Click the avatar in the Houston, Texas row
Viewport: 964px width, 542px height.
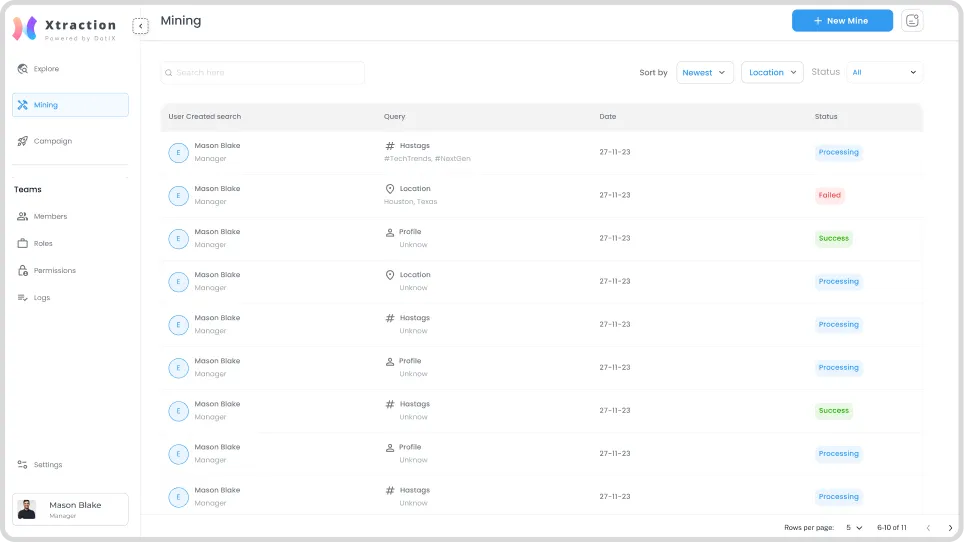click(x=178, y=195)
